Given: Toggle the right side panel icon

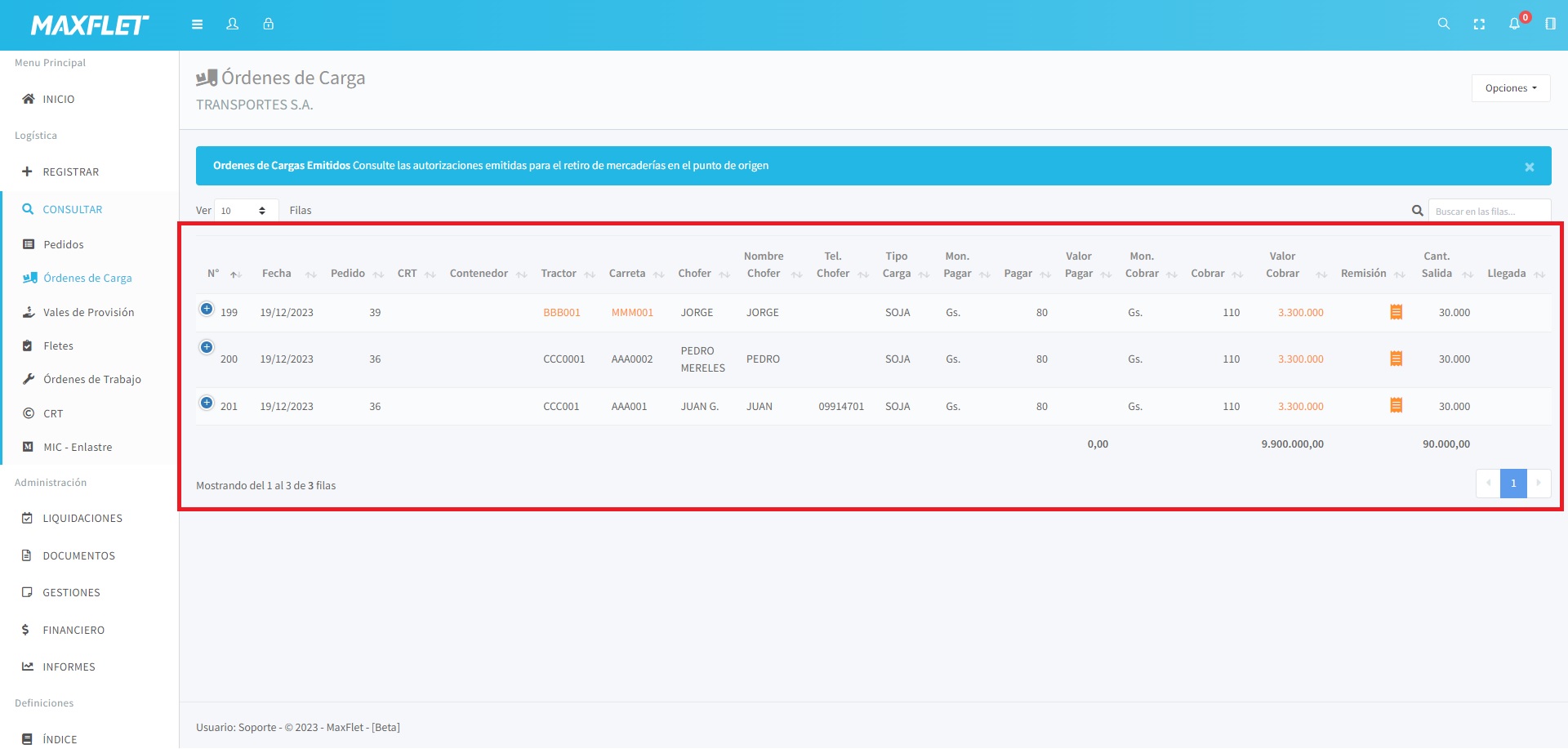Looking at the screenshot, I should click(x=1550, y=25).
